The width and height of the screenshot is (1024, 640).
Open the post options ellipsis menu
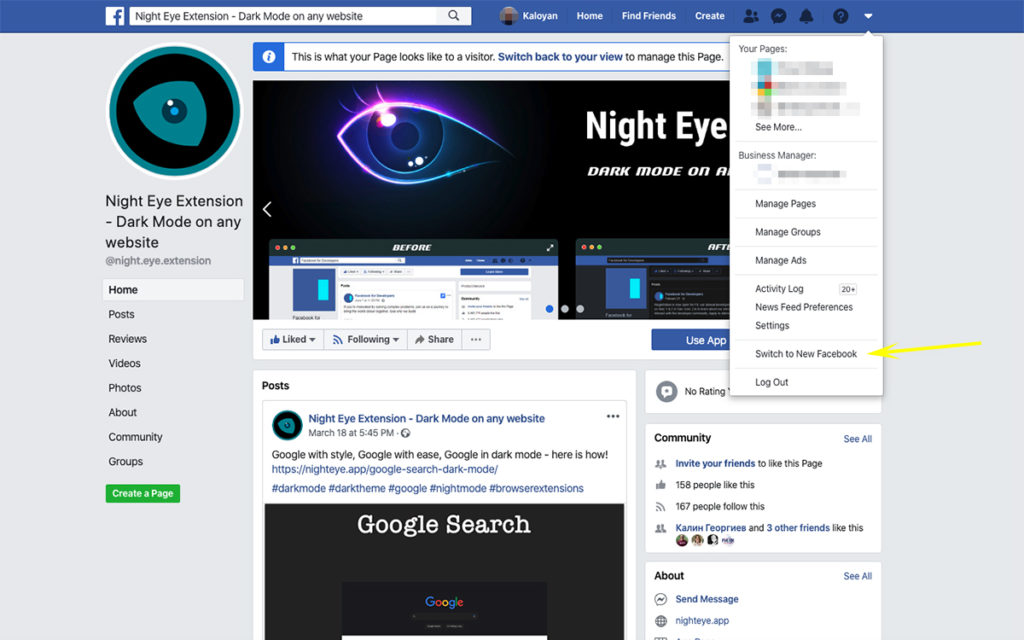pyautogui.click(x=613, y=417)
